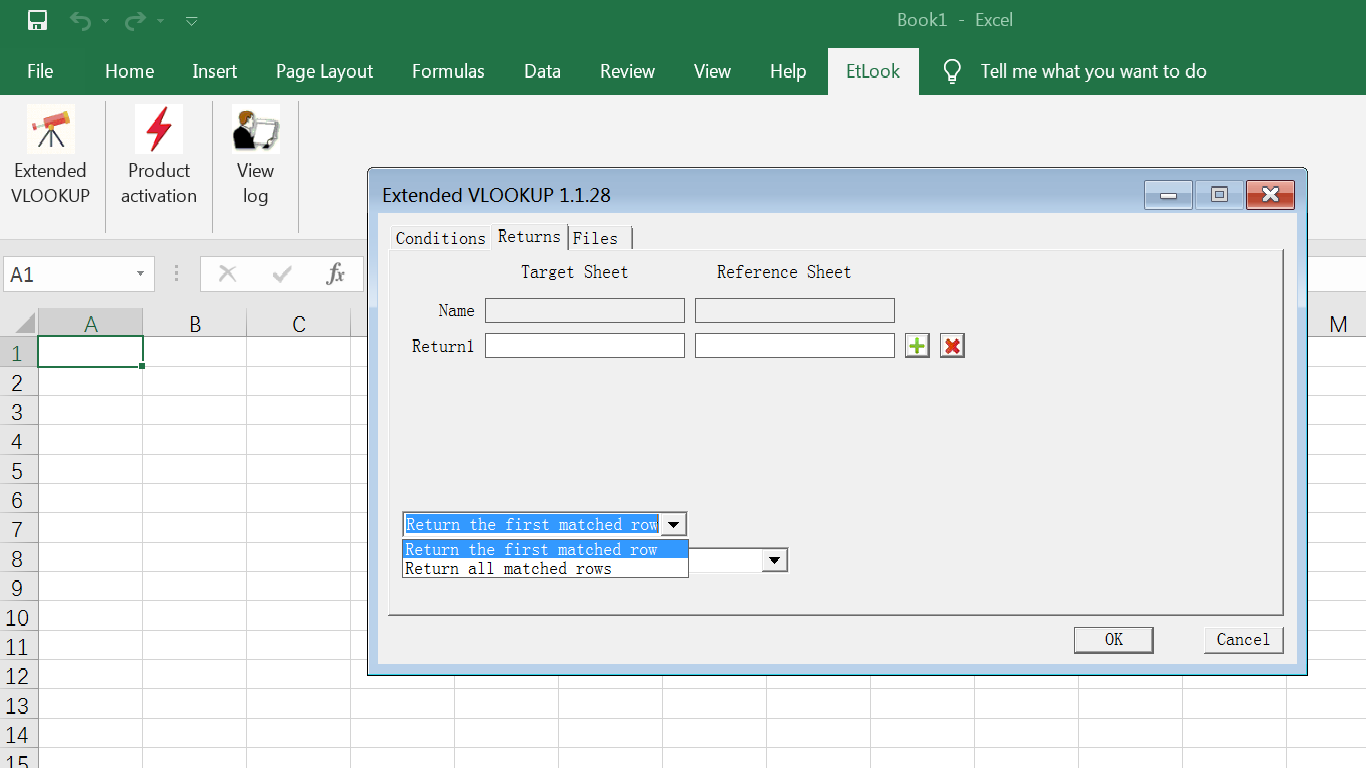1366x768 pixels.
Task: Open the Formulas ribbon tab
Action: coord(448,71)
